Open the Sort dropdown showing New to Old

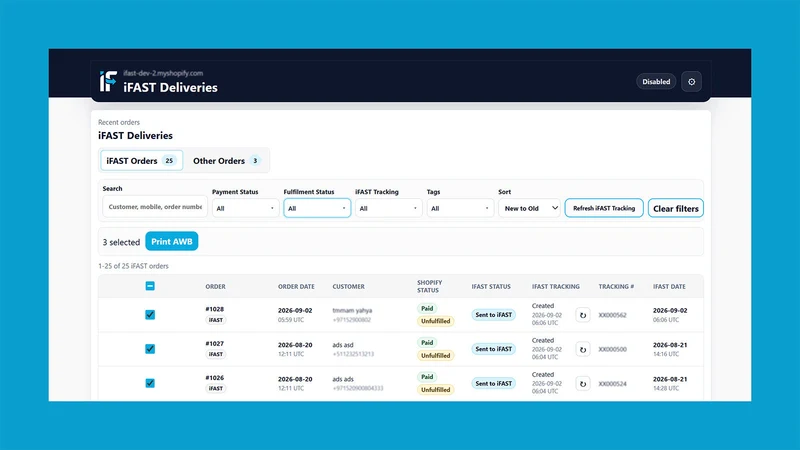pos(529,208)
